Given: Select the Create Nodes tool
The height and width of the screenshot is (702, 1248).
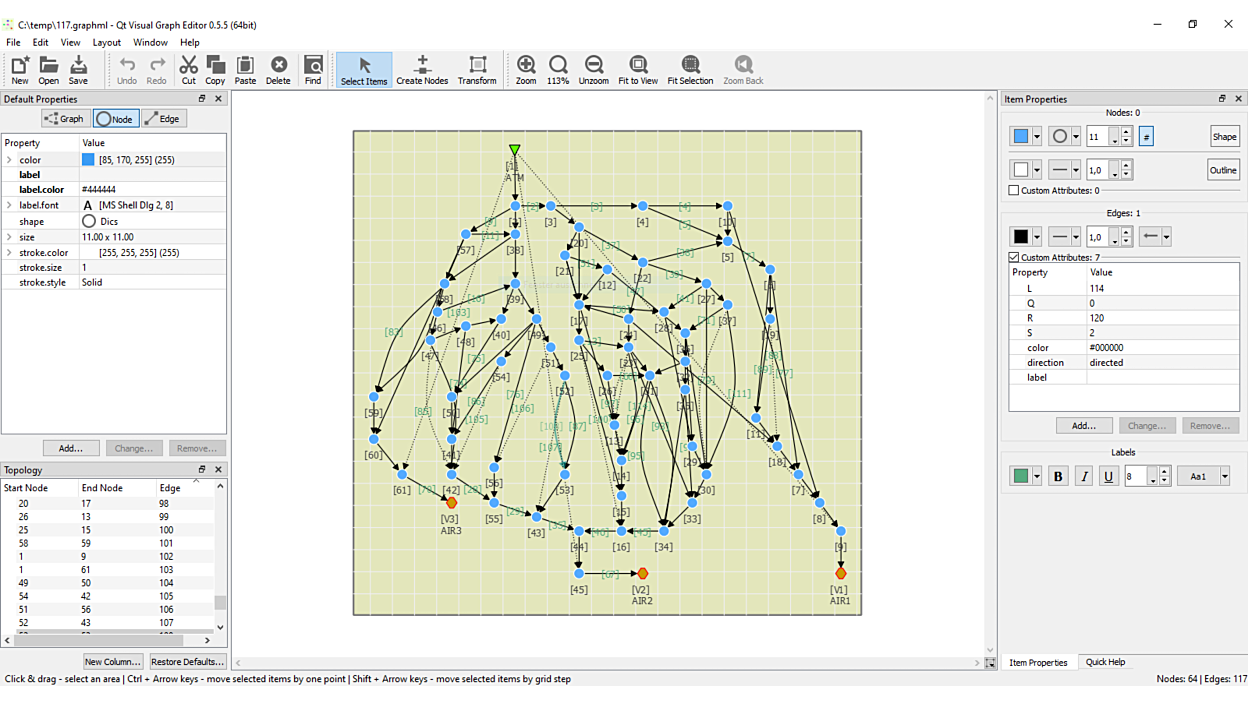Looking at the screenshot, I should coord(422,70).
